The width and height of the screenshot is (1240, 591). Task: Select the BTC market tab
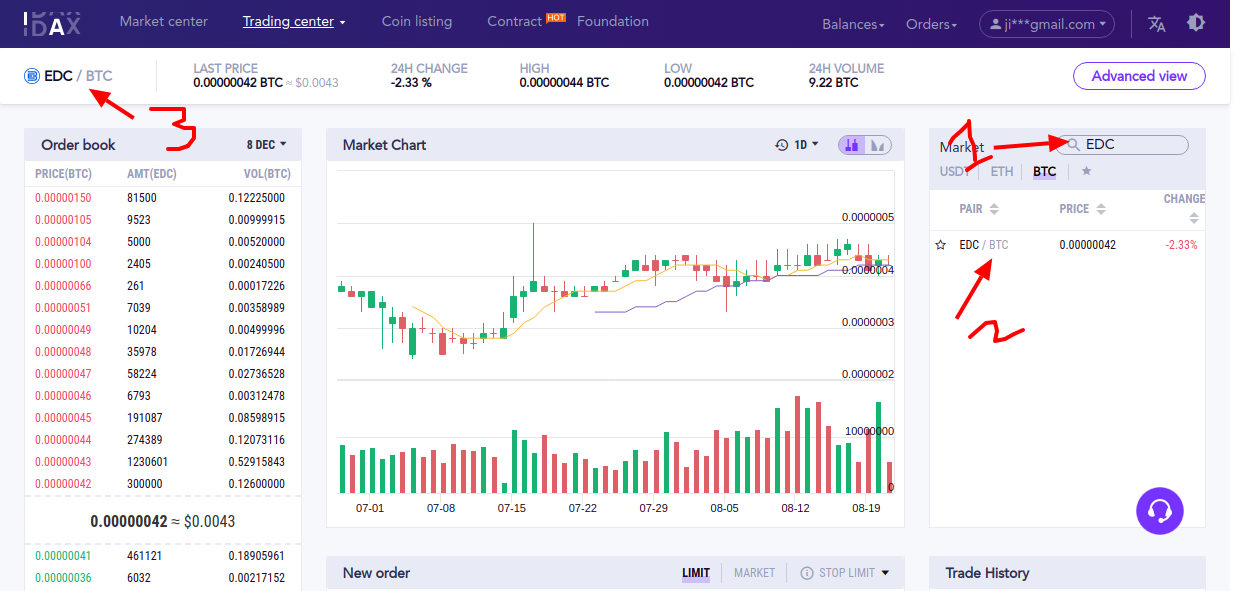click(1045, 172)
